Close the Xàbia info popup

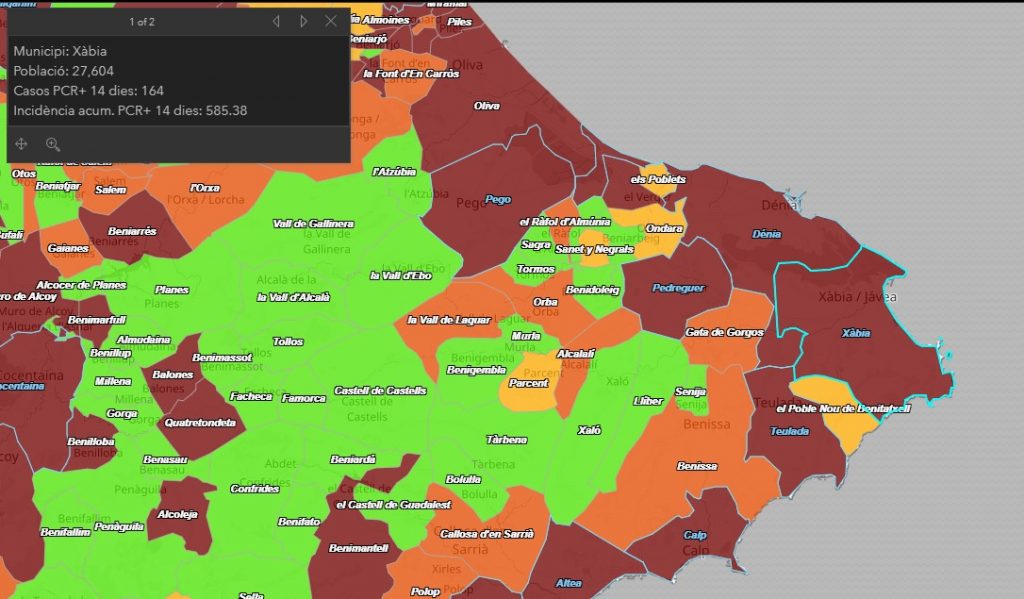(x=331, y=21)
